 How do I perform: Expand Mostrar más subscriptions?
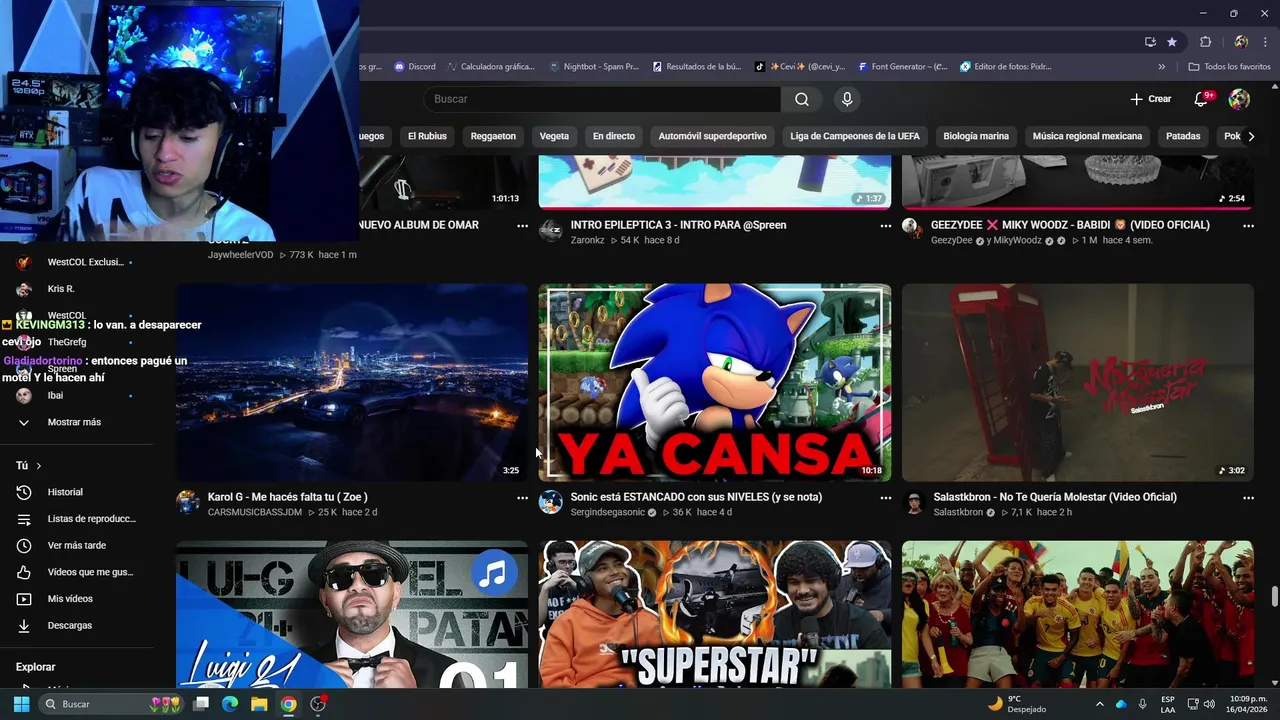76,422
